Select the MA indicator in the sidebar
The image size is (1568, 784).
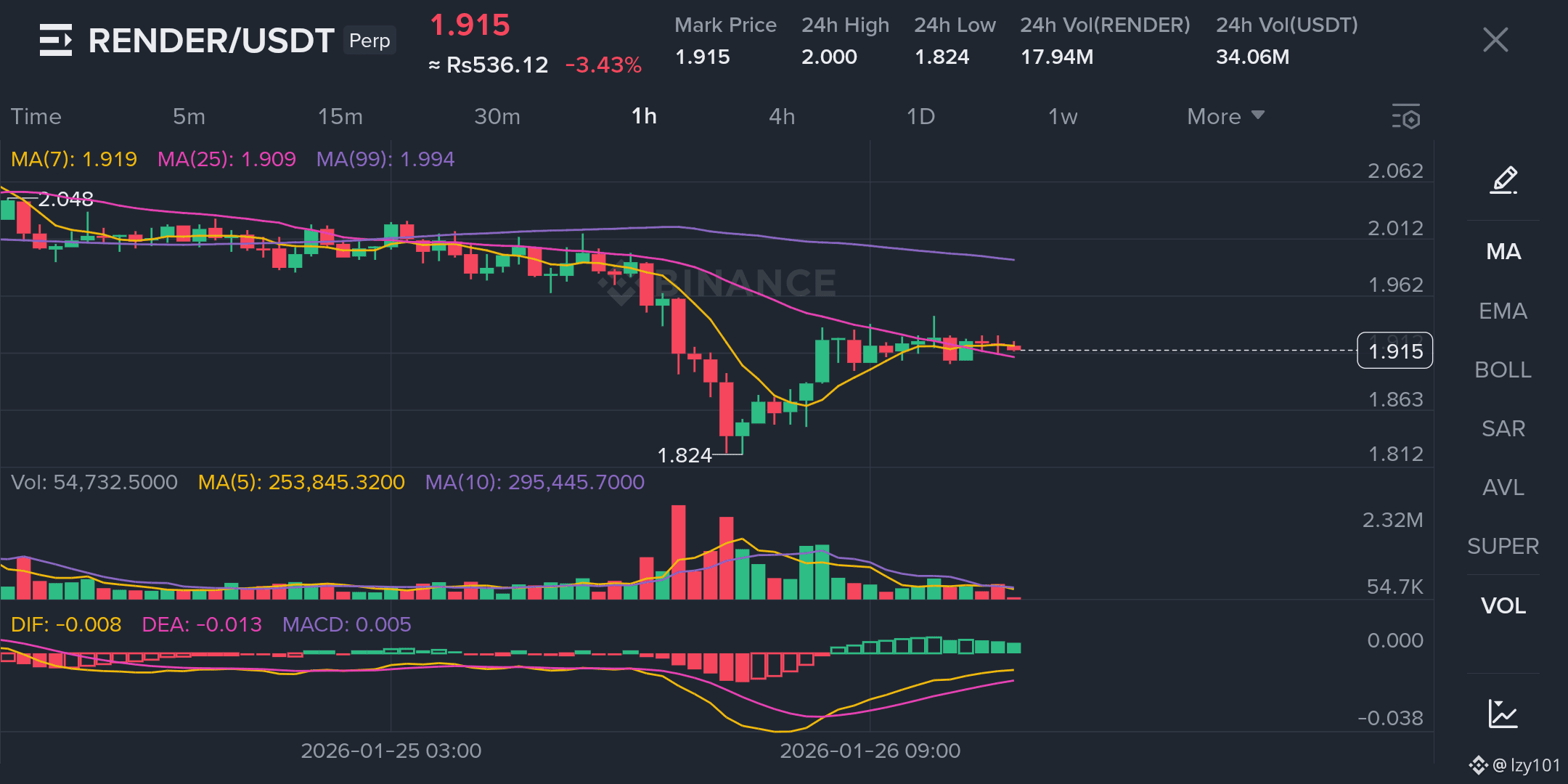[1503, 251]
